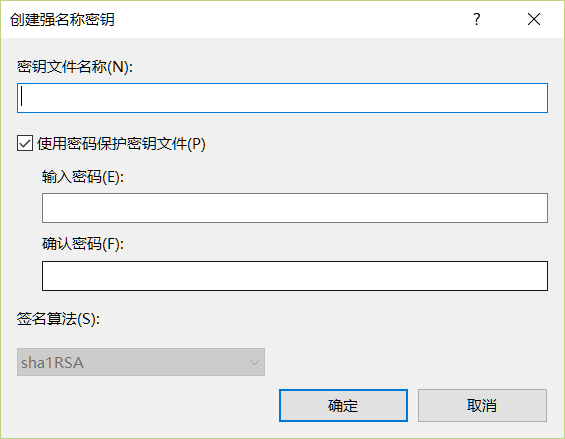The image size is (565, 439).
Task: Click the 签名算法(S): label
Action: click(x=58, y=319)
